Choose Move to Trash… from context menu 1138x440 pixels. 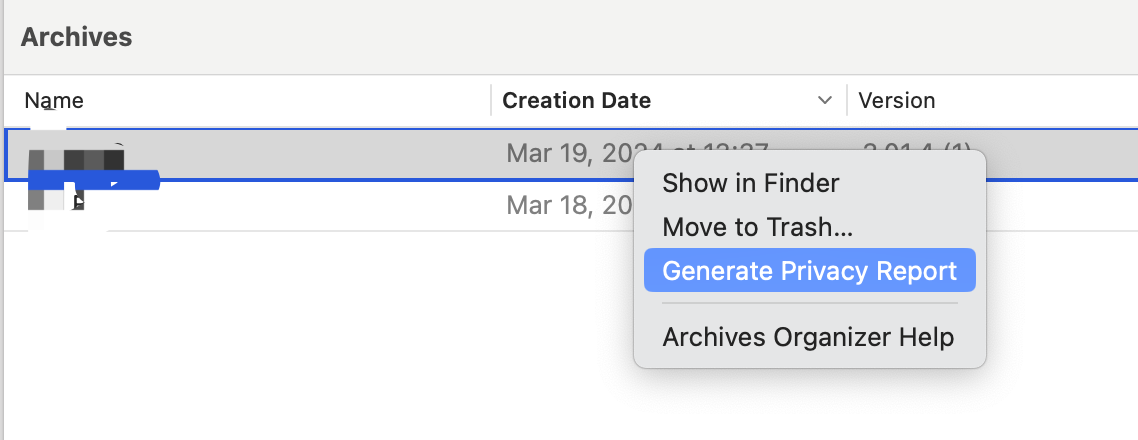tap(757, 227)
